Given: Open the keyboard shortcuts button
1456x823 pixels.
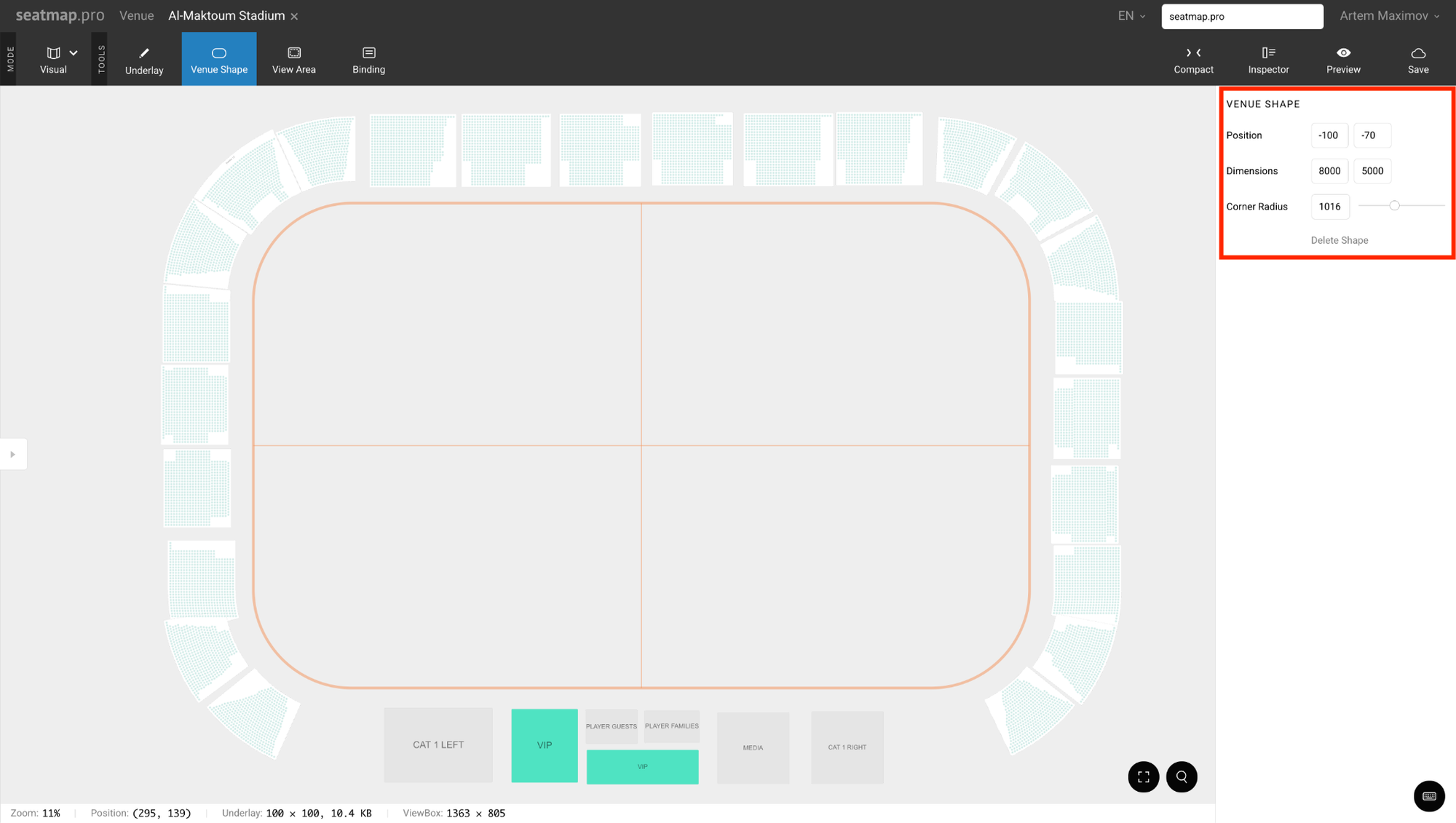Looking at the screenshot, I should pyautogui.click(x=1428, y=795).
